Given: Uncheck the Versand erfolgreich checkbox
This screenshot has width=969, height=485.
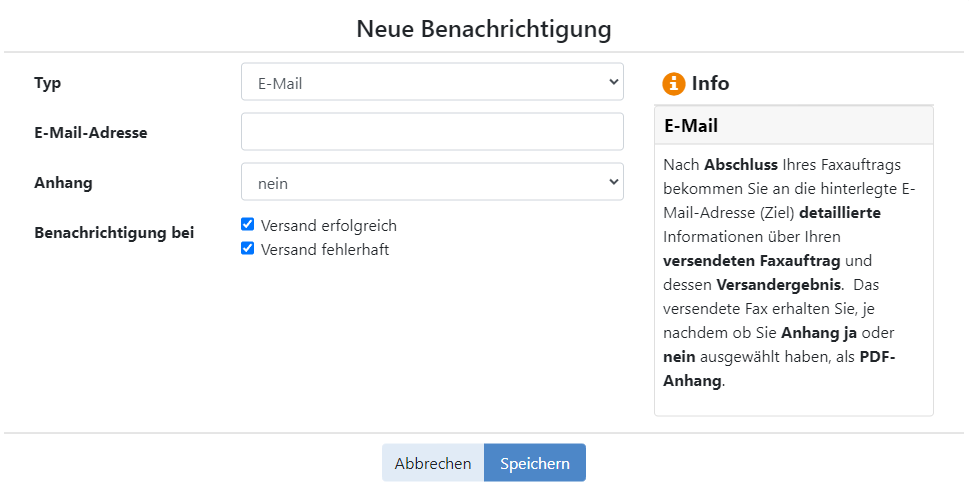Looking at the screenshot, I should click(247, 224).
